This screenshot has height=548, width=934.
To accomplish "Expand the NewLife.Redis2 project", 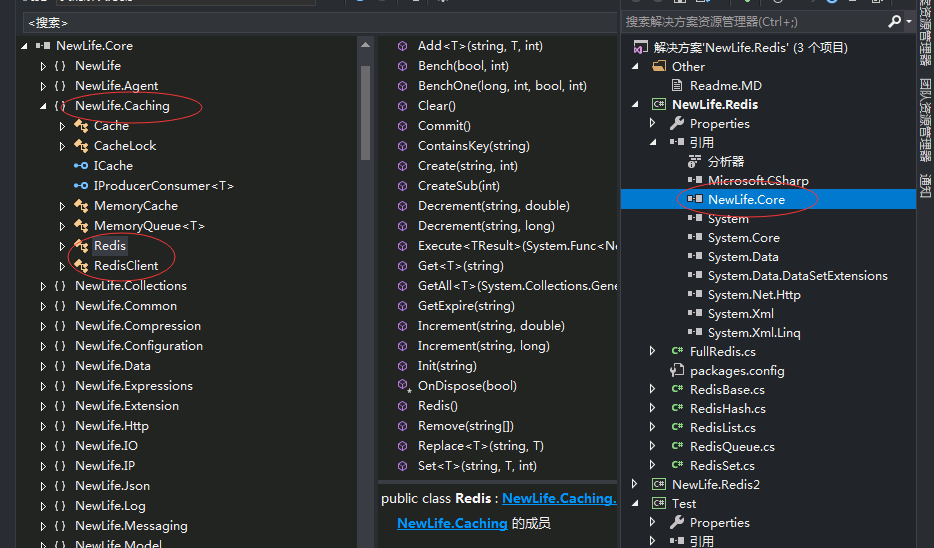I will (634, 485).
